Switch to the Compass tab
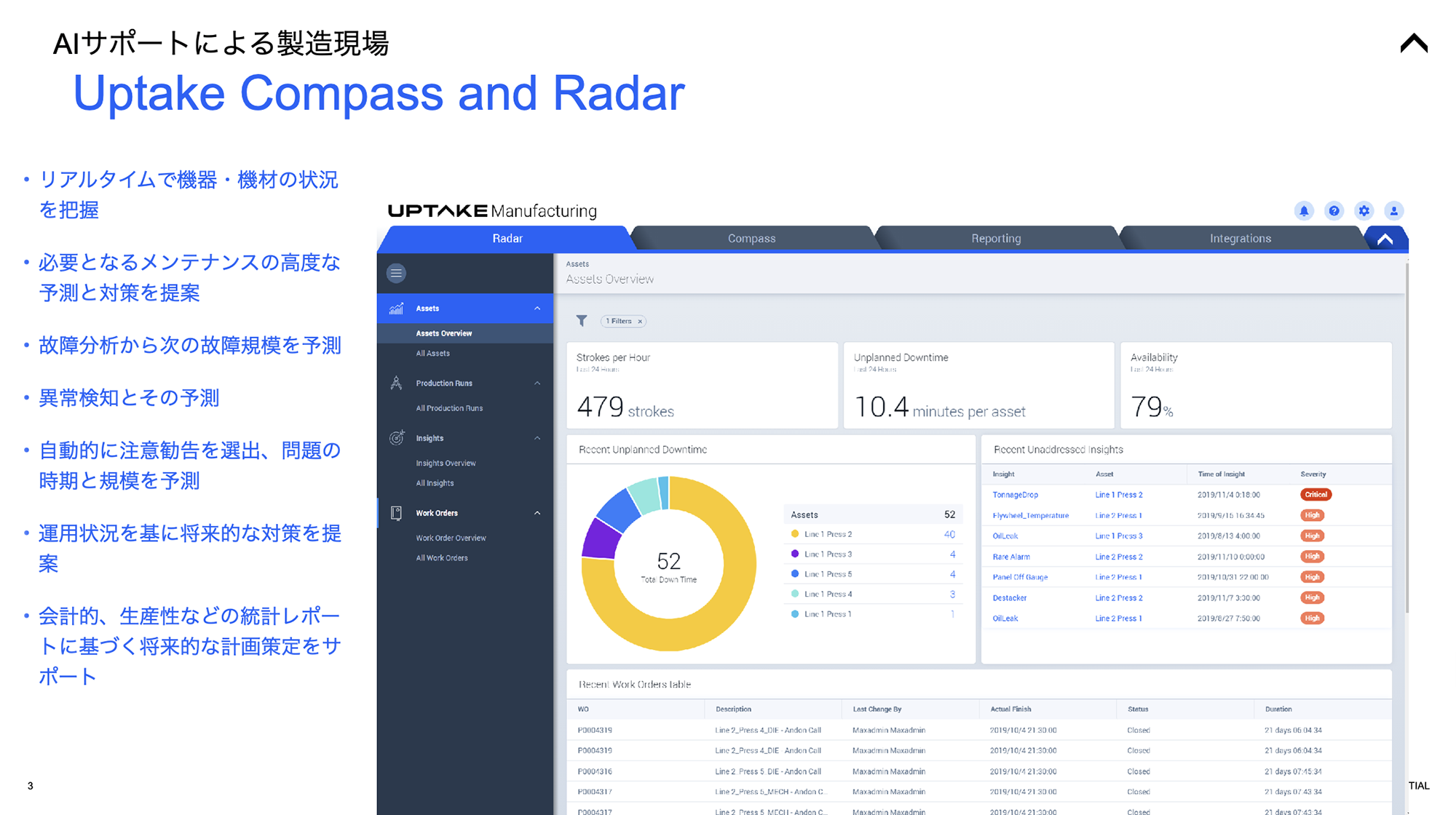Viewport: 1456px width, 815px height. 751,239
